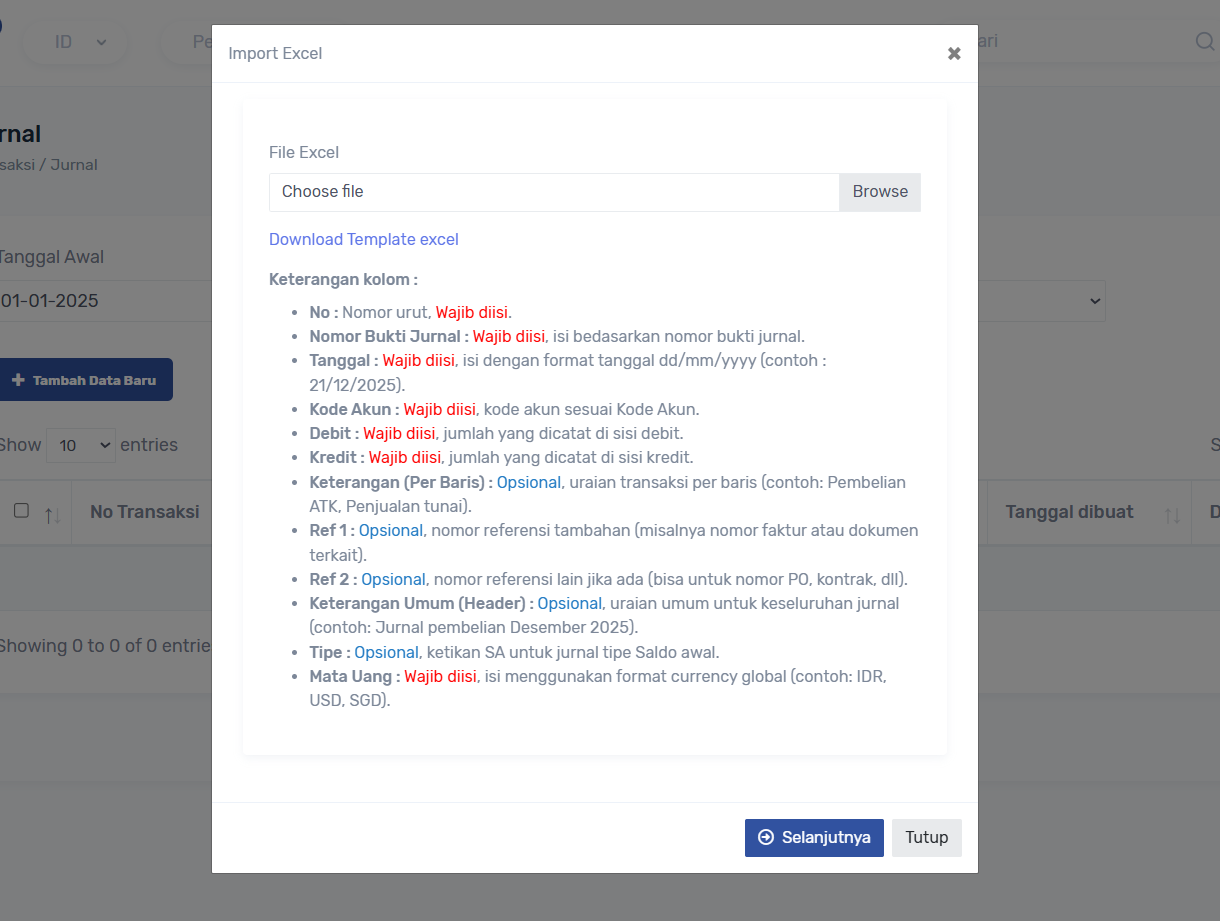Click the Browse button for the Excel file
The image size is (1220, 921).
point(880,192)
